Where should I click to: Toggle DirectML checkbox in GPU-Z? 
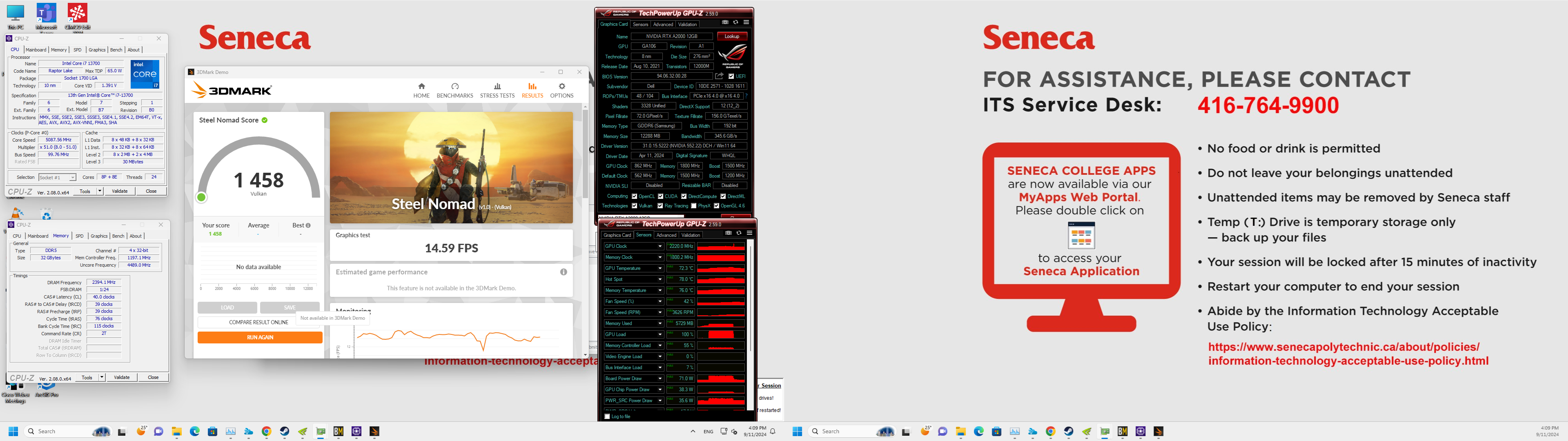point(723,196)
